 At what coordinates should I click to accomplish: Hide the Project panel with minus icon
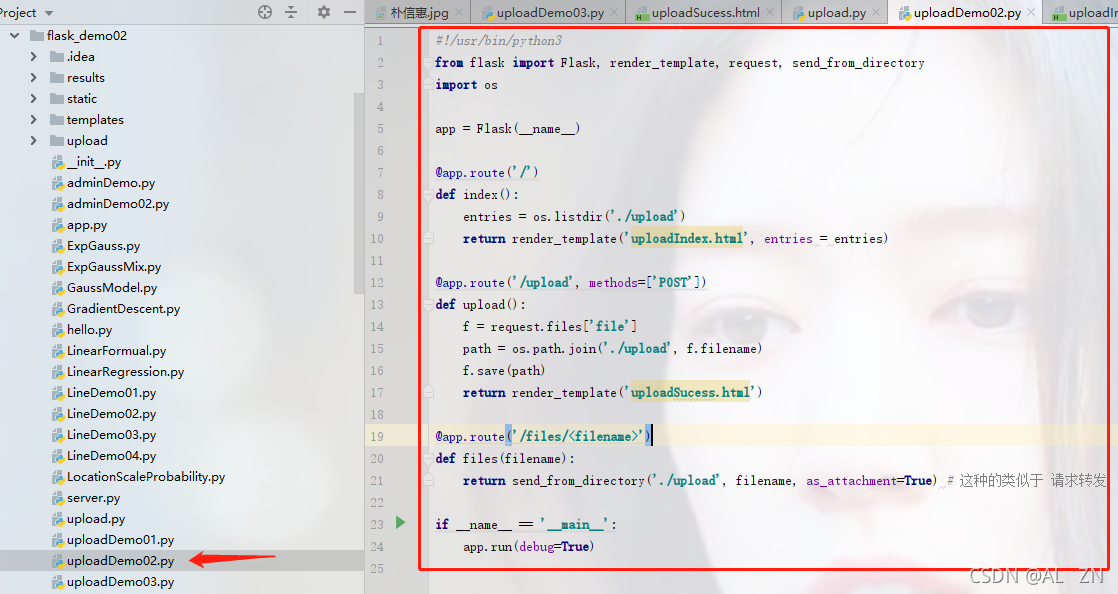point(349,12)
